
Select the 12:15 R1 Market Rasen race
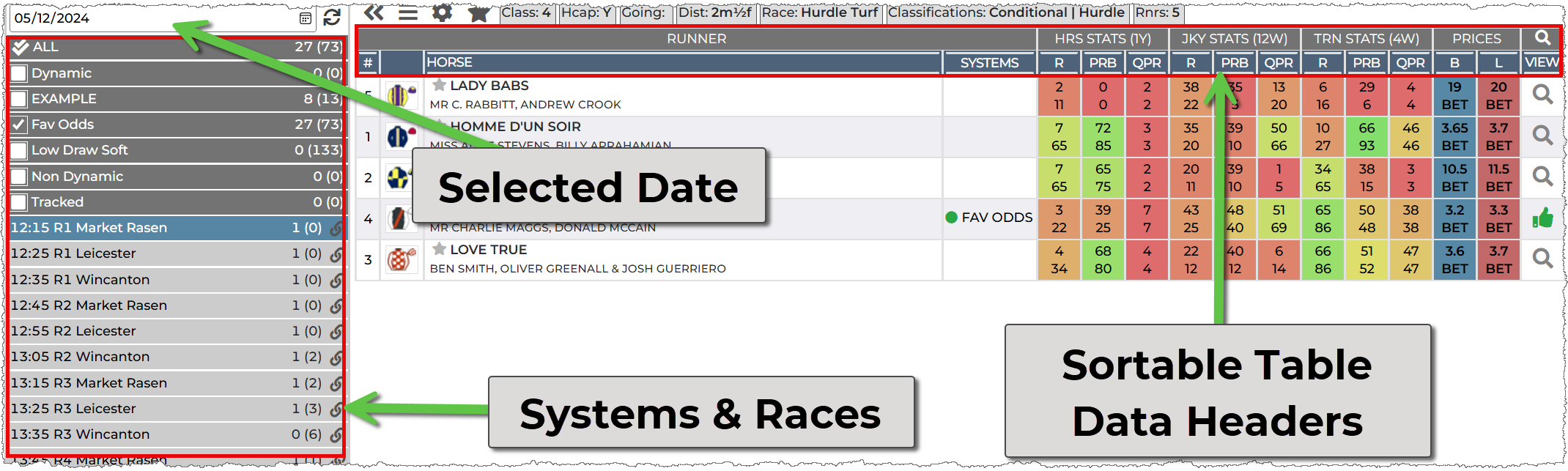[176, 228]
